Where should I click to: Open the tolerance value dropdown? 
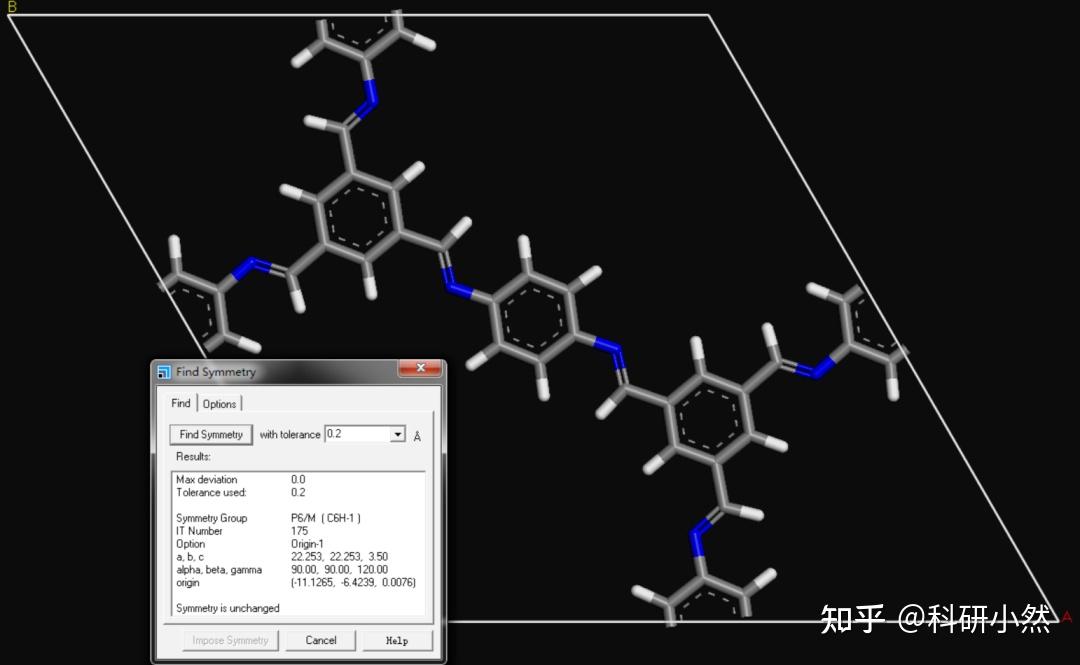coord(396,434)
